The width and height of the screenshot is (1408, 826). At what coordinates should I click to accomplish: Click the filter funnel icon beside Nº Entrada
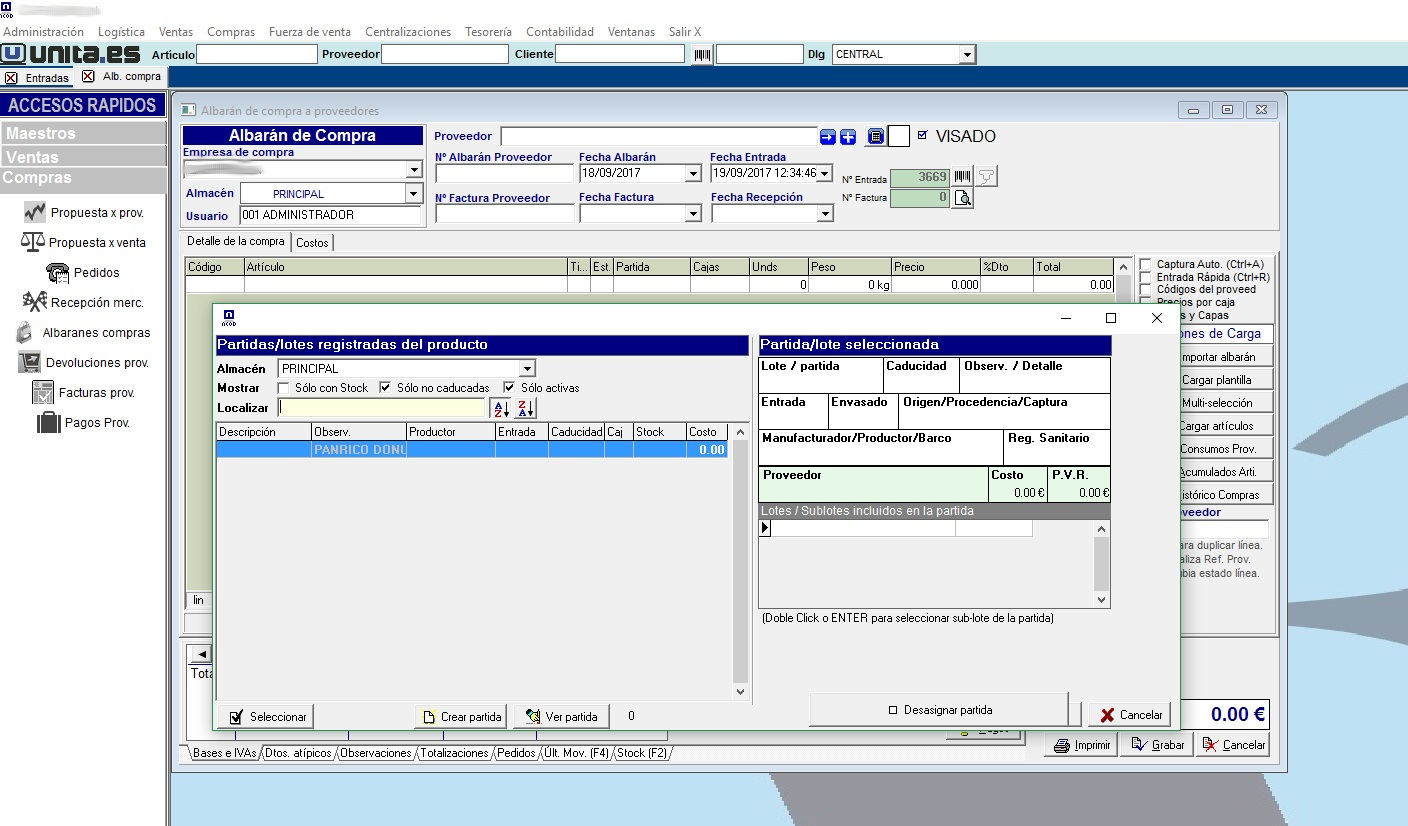click(986, 177)
